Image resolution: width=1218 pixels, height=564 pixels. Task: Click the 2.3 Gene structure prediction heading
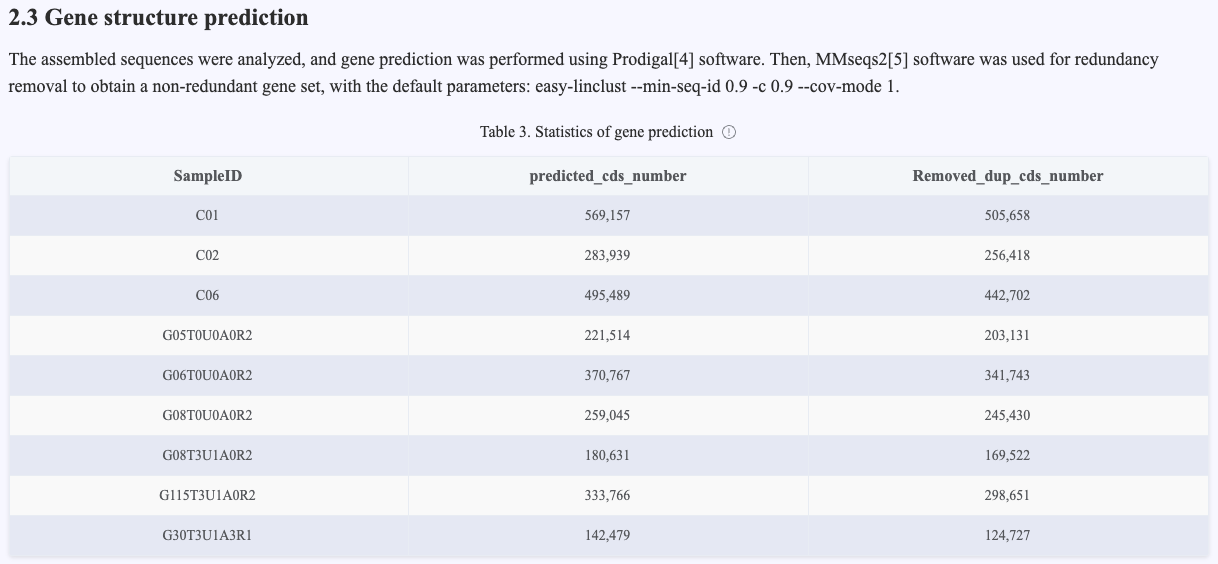(x=158, y=18)
